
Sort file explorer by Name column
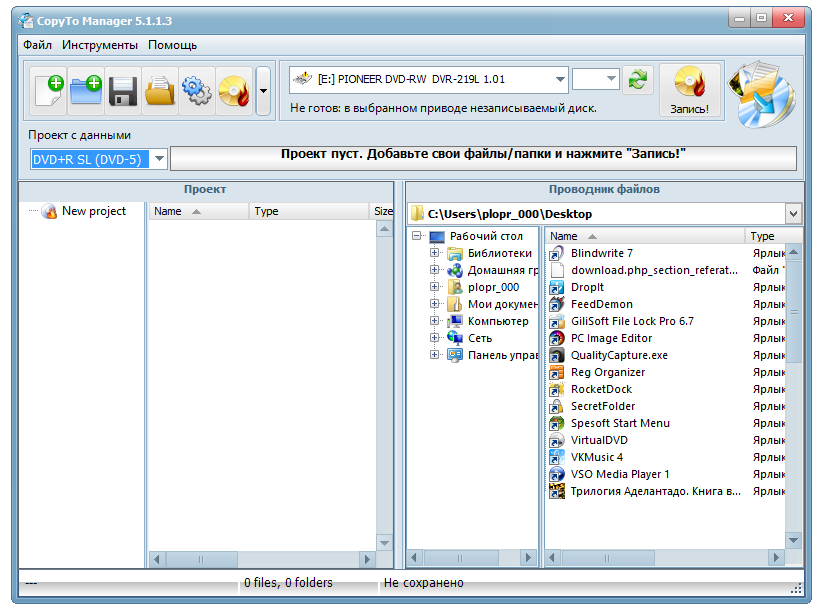[644, 236]
